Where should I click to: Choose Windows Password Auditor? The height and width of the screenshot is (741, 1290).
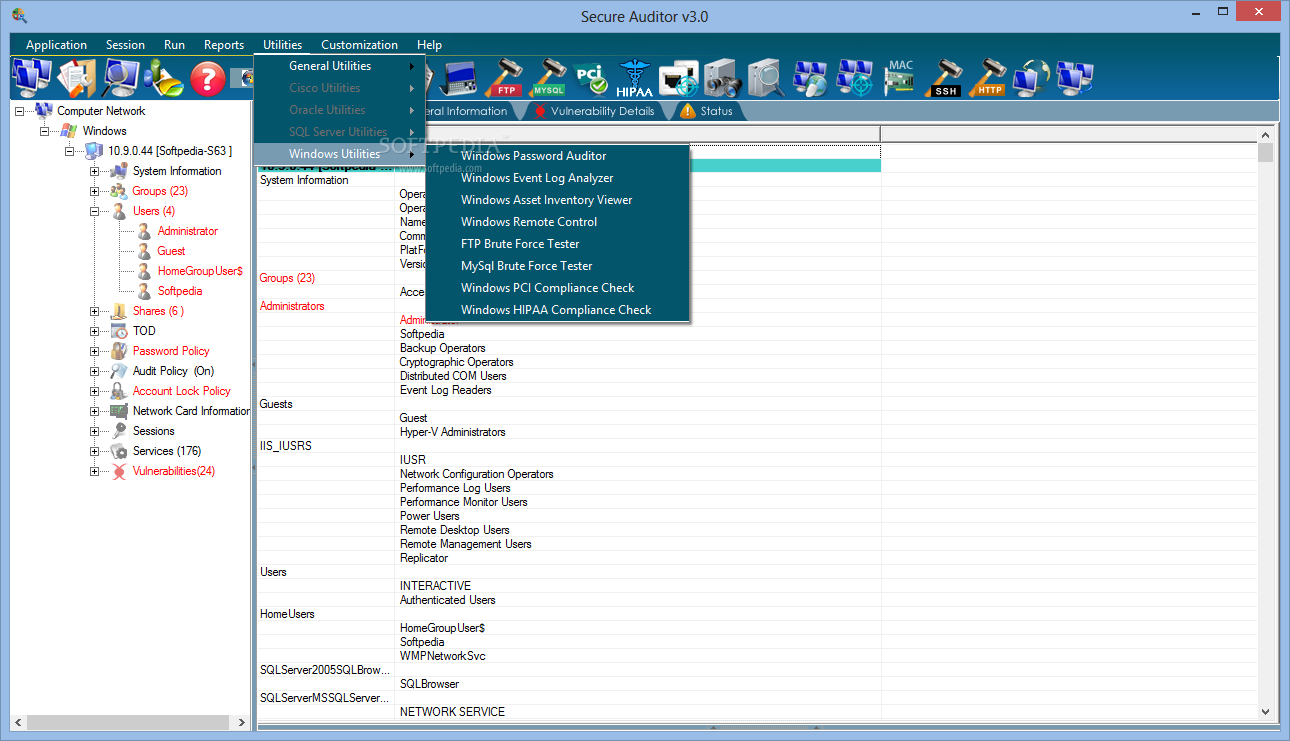pyautogui.click(x=558, y=156)
